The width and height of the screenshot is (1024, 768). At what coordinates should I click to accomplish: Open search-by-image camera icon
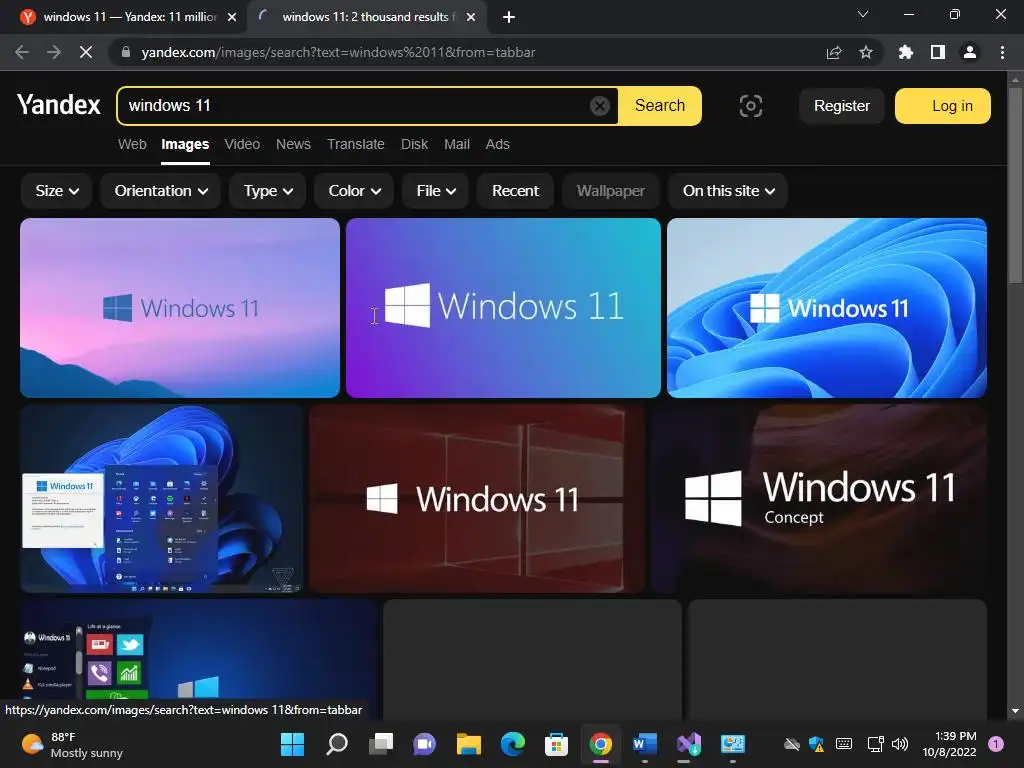click(x=750, y=106)
